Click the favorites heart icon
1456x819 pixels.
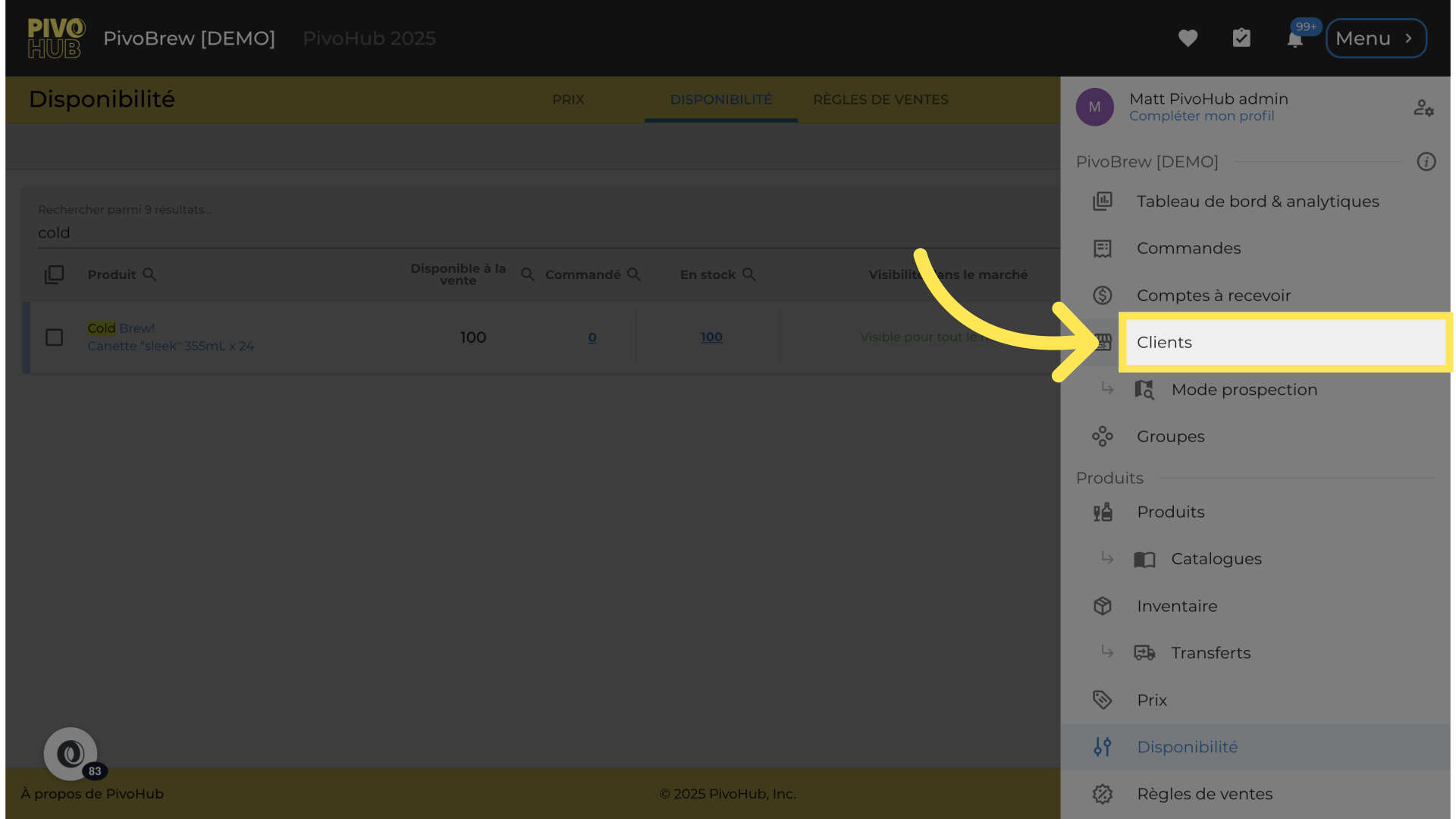pyautogui.click(x=1188, y=38)
